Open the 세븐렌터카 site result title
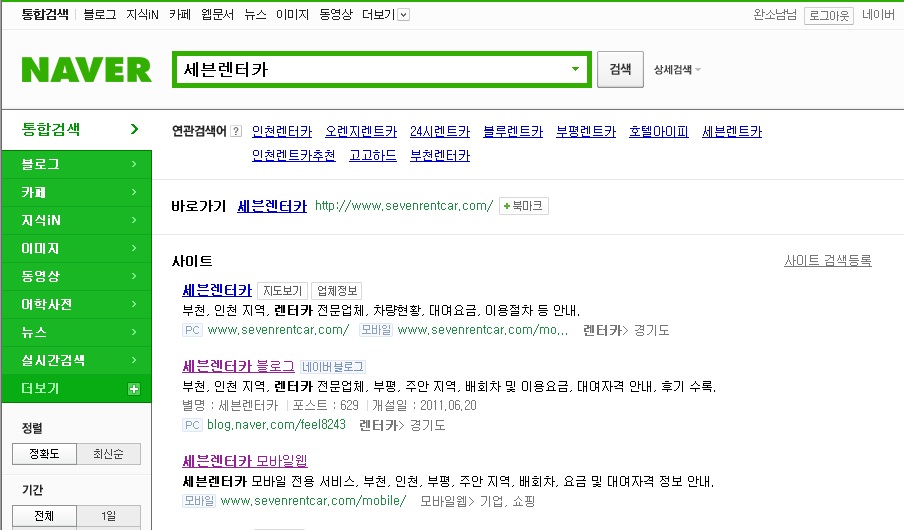The image size is (904, 530). tap(217, 290)
